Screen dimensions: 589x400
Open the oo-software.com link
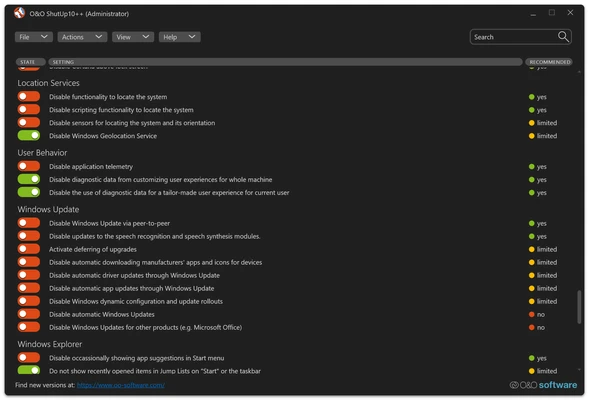tap(121, 385)
